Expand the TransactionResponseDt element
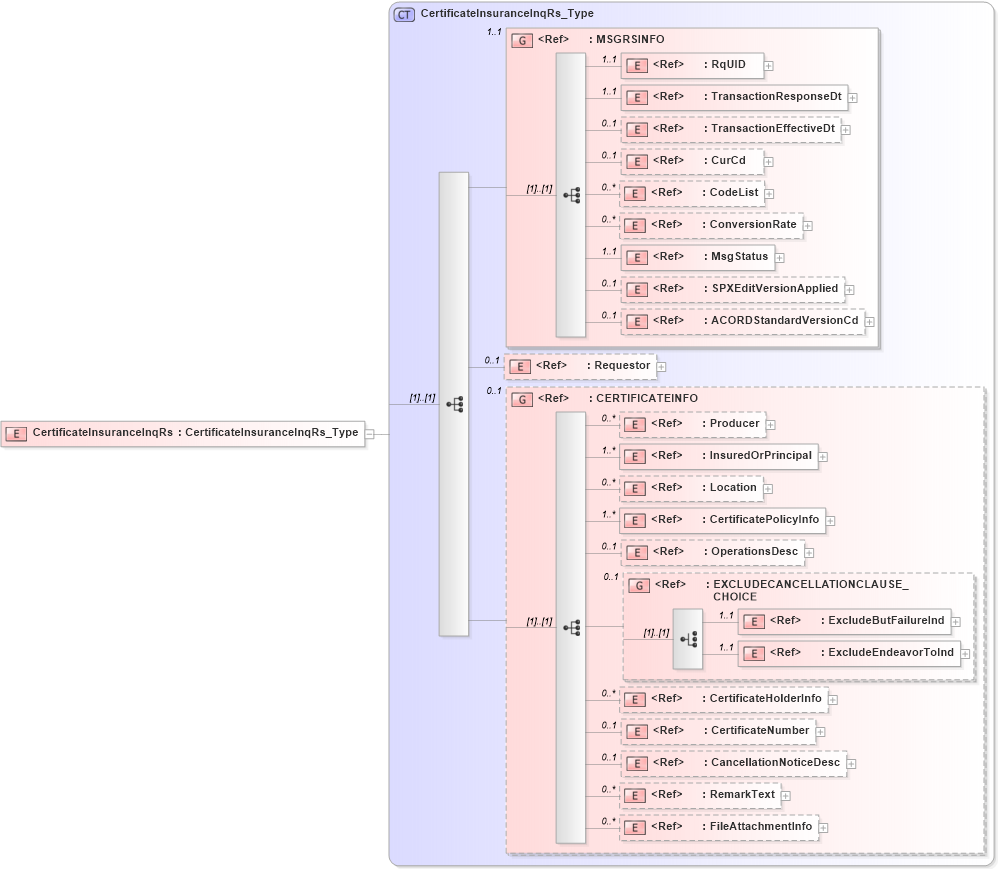 853,98
